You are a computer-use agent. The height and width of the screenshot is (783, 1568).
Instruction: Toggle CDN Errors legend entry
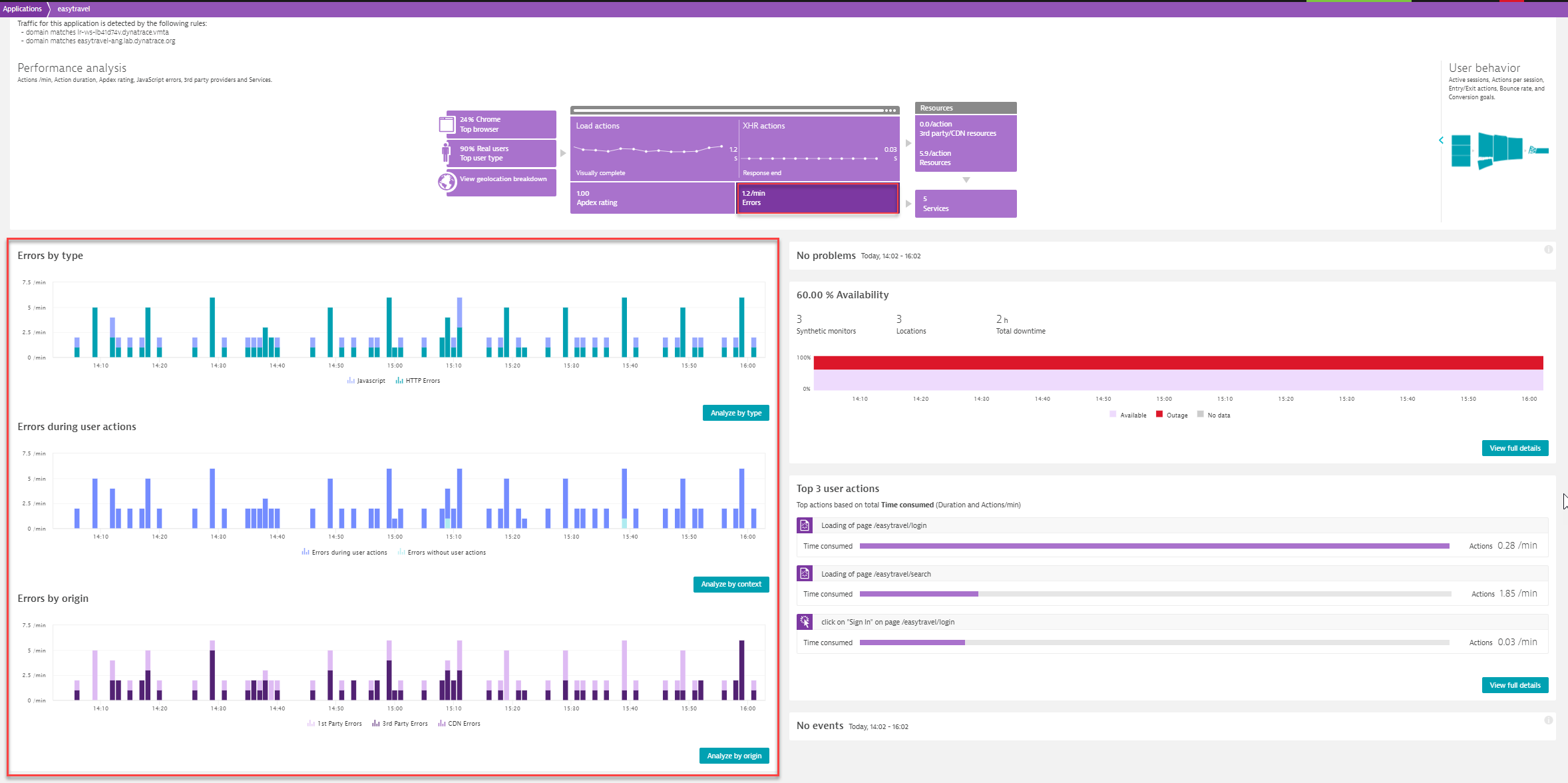coord(459,724)
